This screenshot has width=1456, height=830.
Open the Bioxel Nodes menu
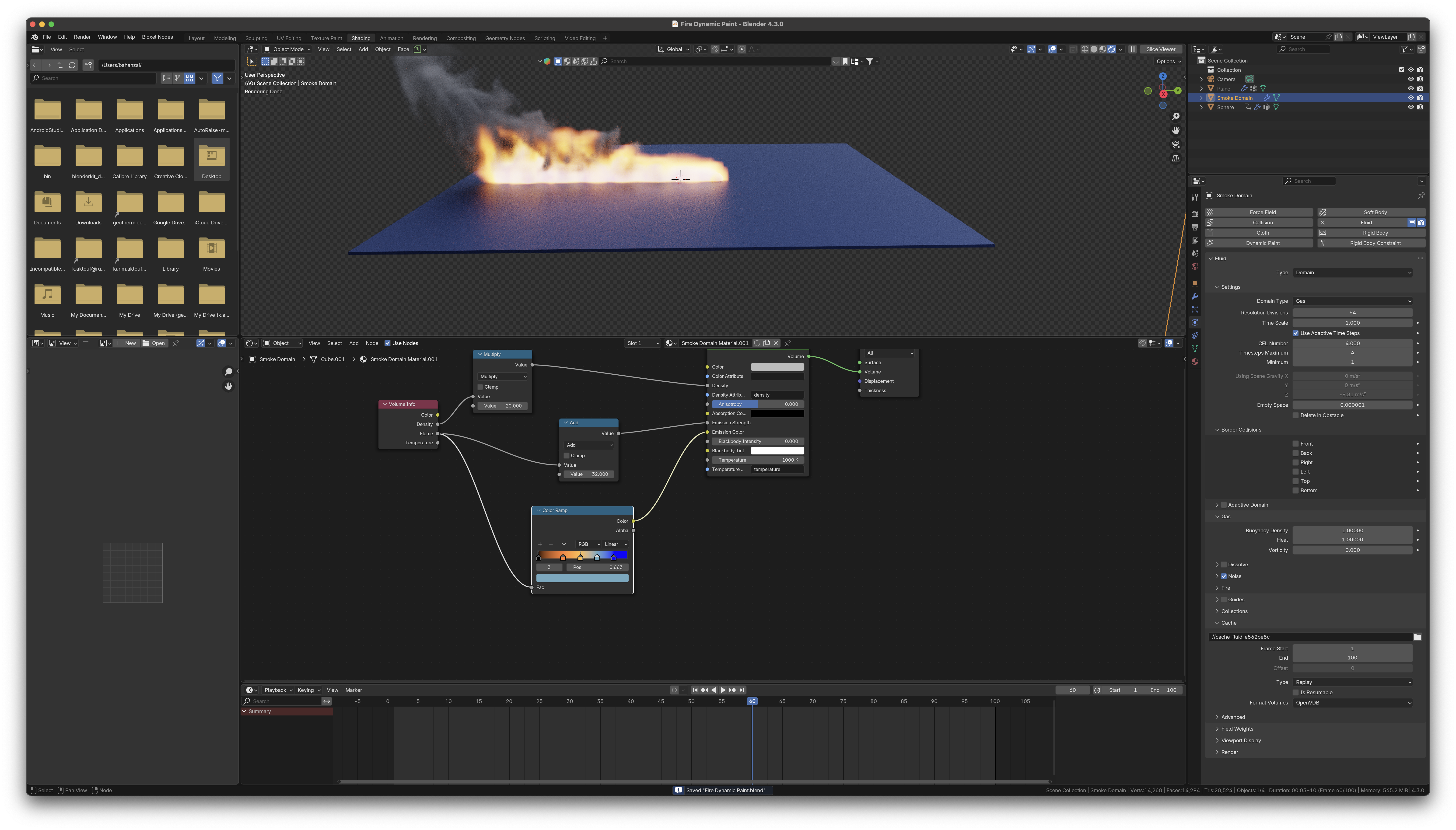tap(157, 37)
